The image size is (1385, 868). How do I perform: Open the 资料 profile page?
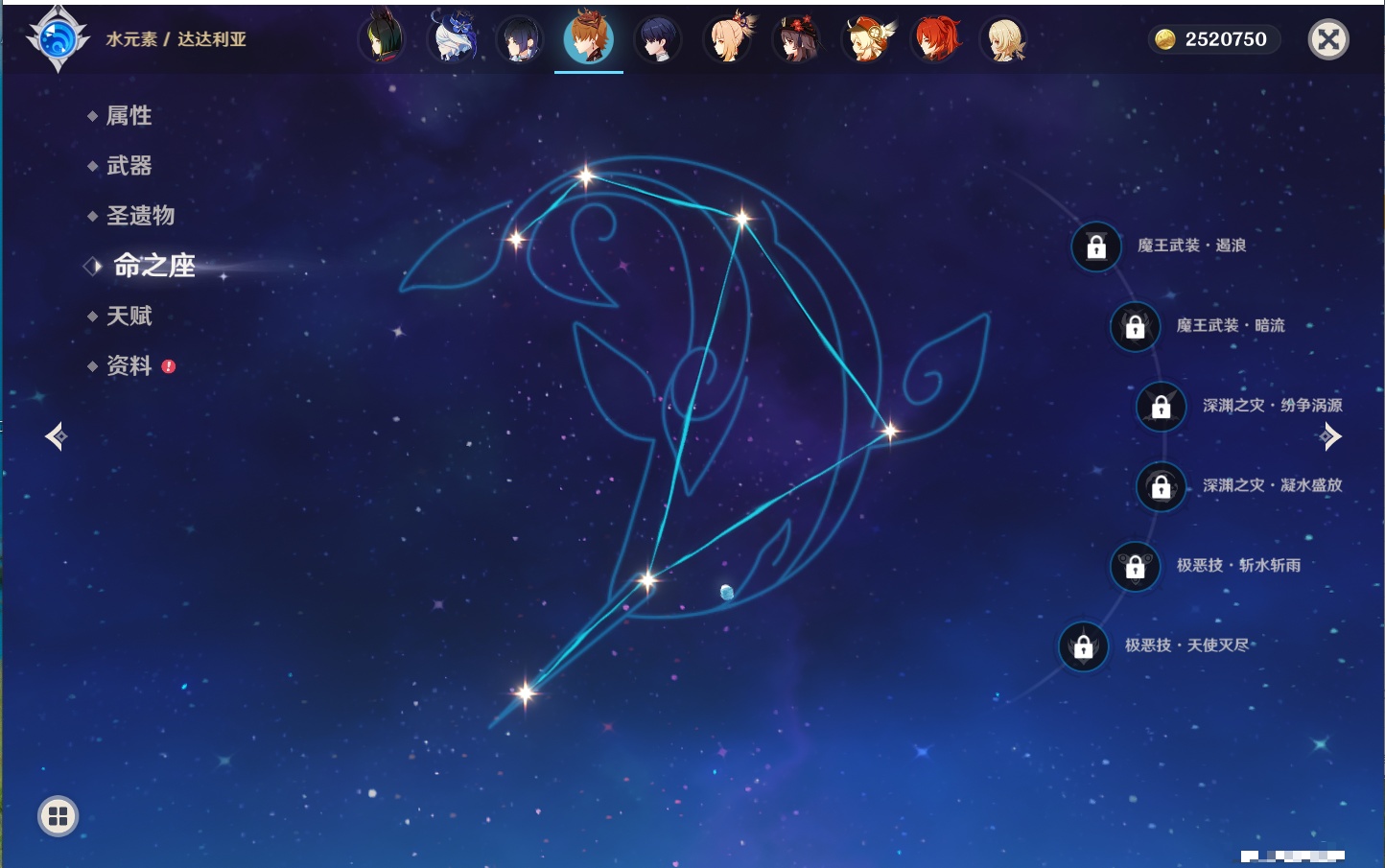click(130, 366)
